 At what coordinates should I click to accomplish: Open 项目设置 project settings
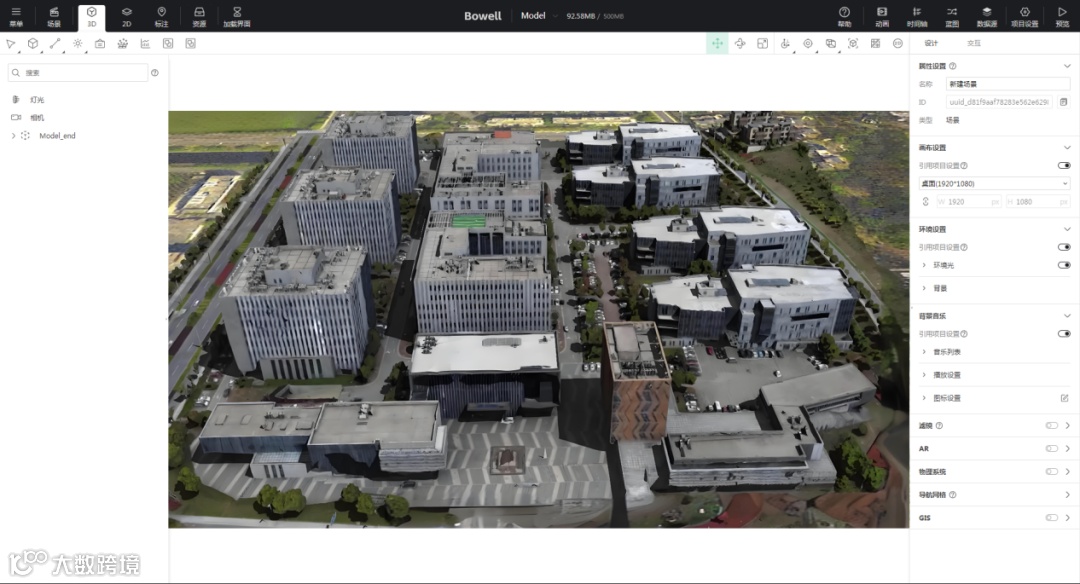(x=1025, y=16)
